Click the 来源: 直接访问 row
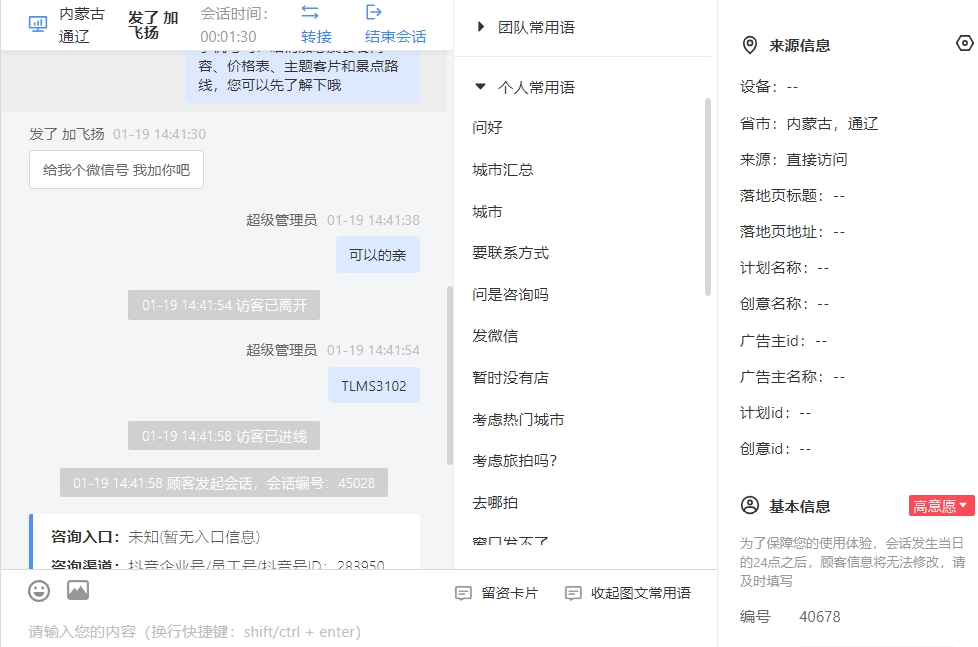Screen dimensions: 978x647 [793, 160]
